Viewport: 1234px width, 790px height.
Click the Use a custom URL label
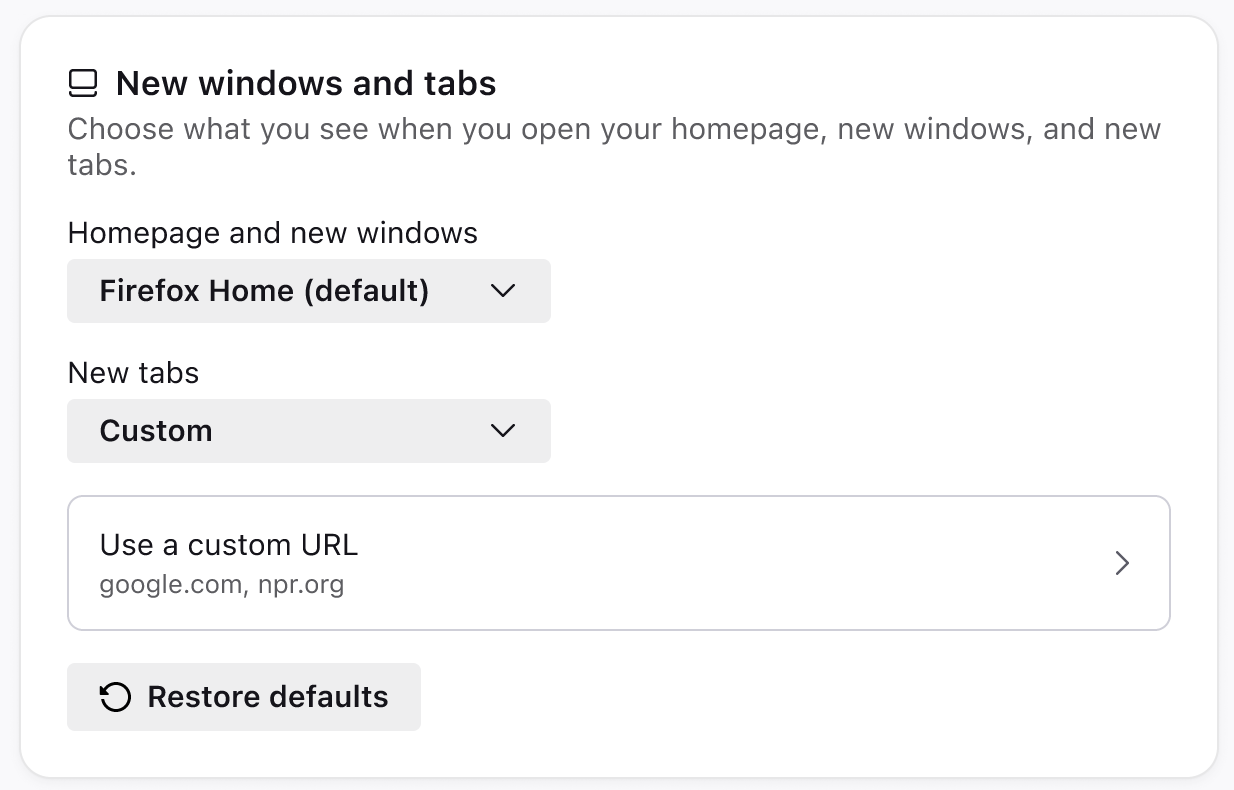pyautogui.click(x=228, y=545)
